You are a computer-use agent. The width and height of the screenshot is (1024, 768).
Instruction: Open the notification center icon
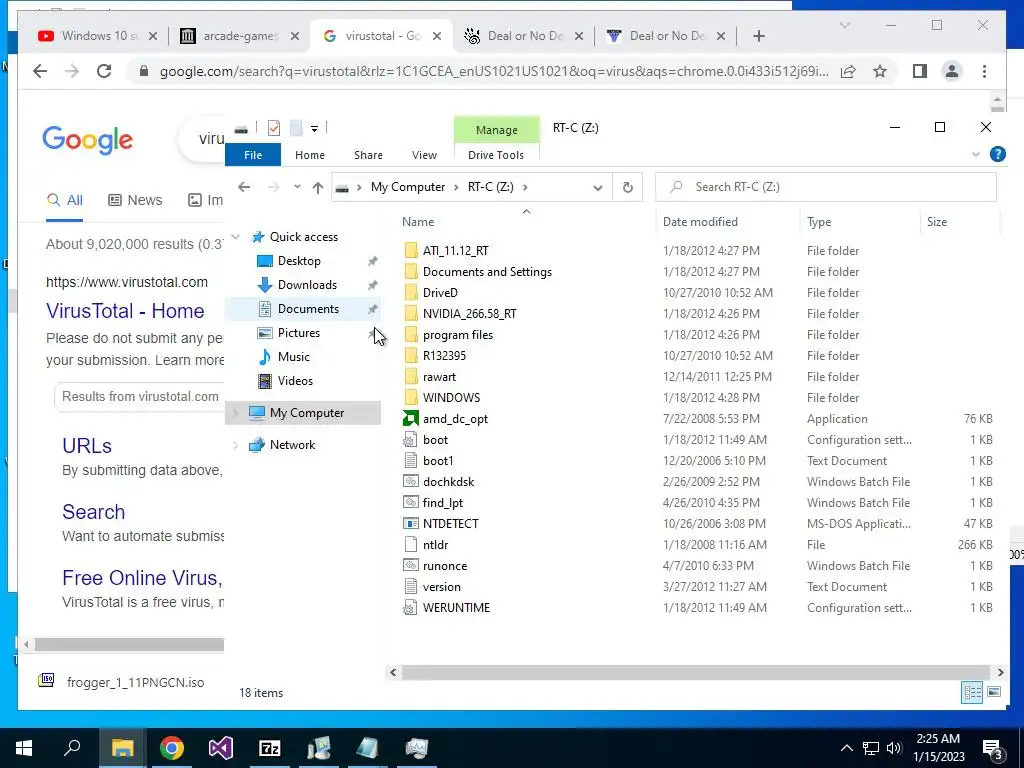tap(993, 748)
